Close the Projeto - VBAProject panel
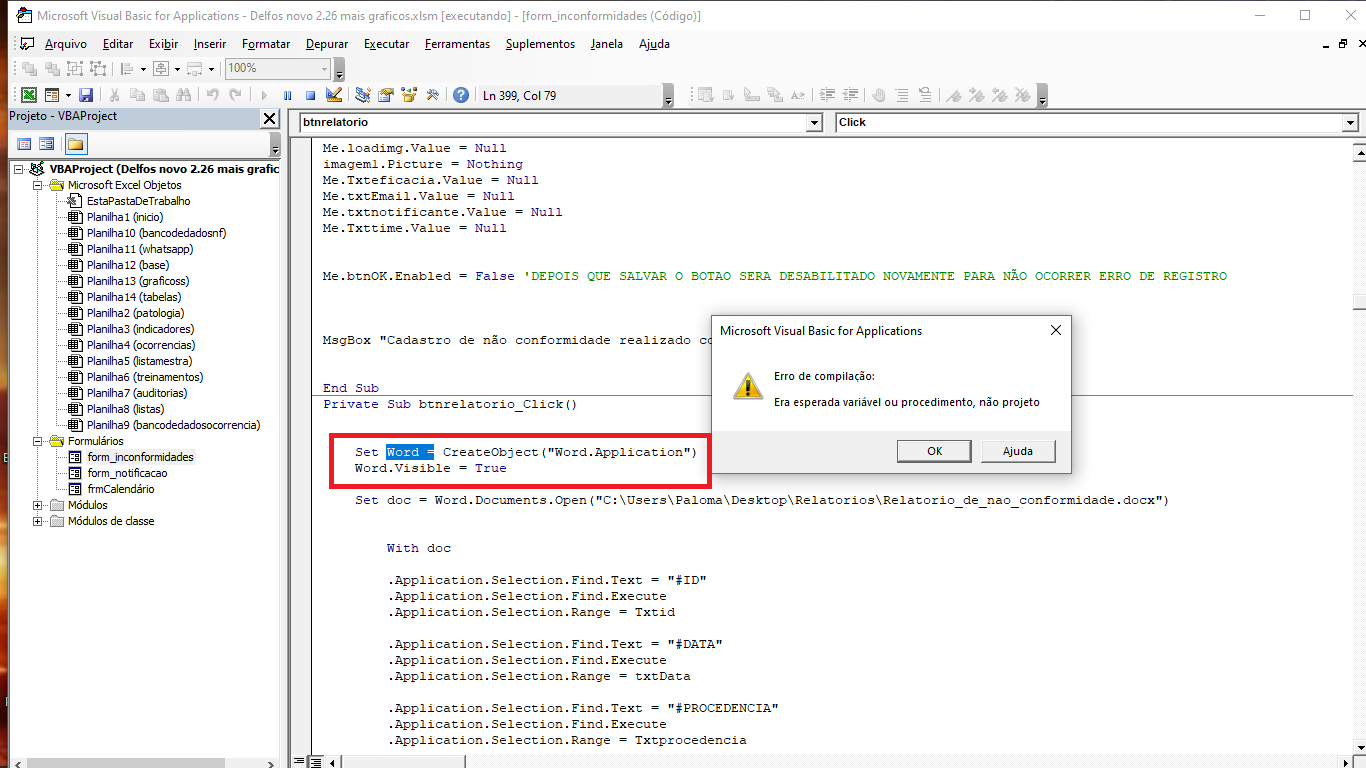 point(269,118)
